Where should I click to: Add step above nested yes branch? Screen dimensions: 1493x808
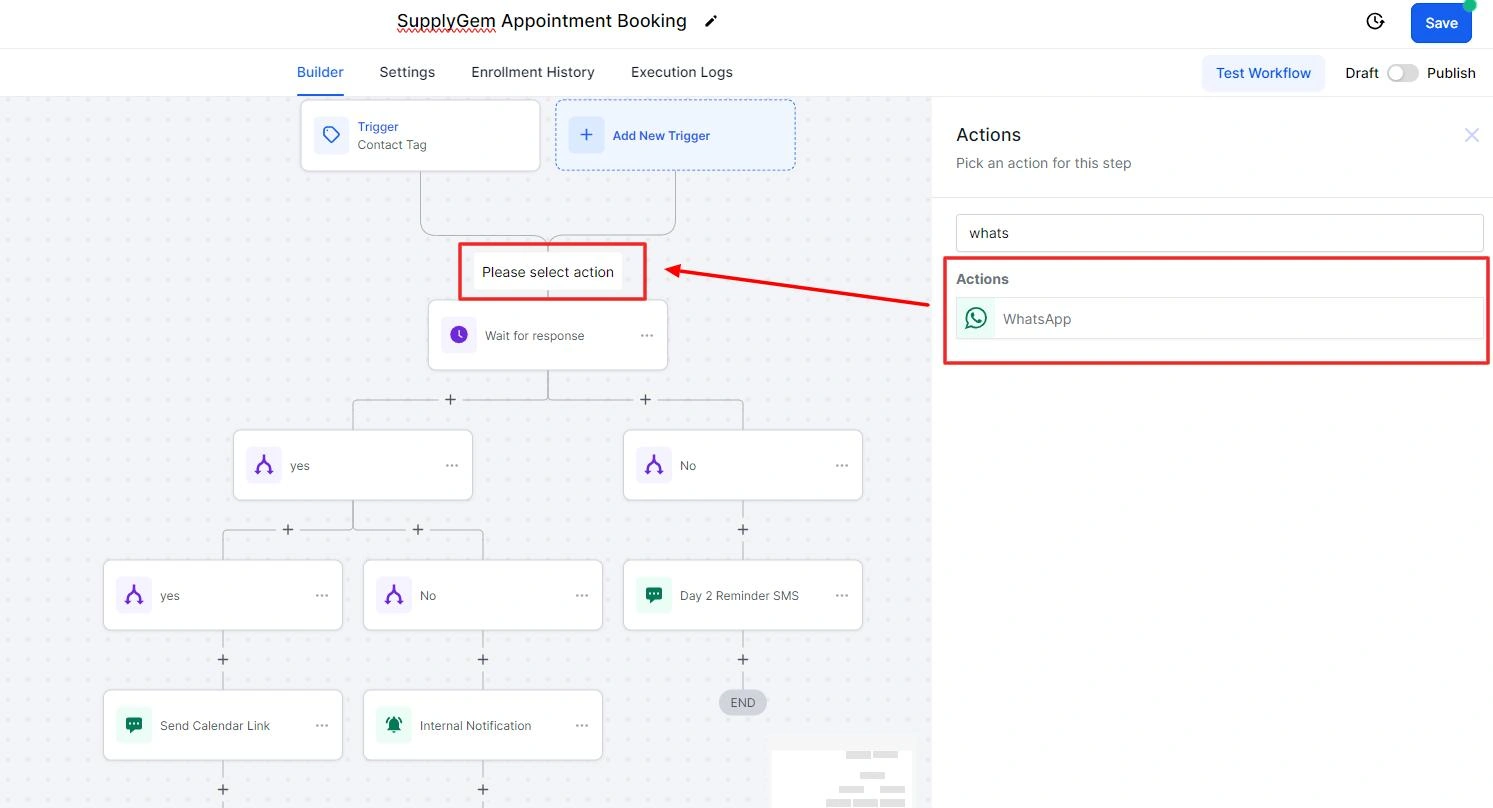[288, 529]
